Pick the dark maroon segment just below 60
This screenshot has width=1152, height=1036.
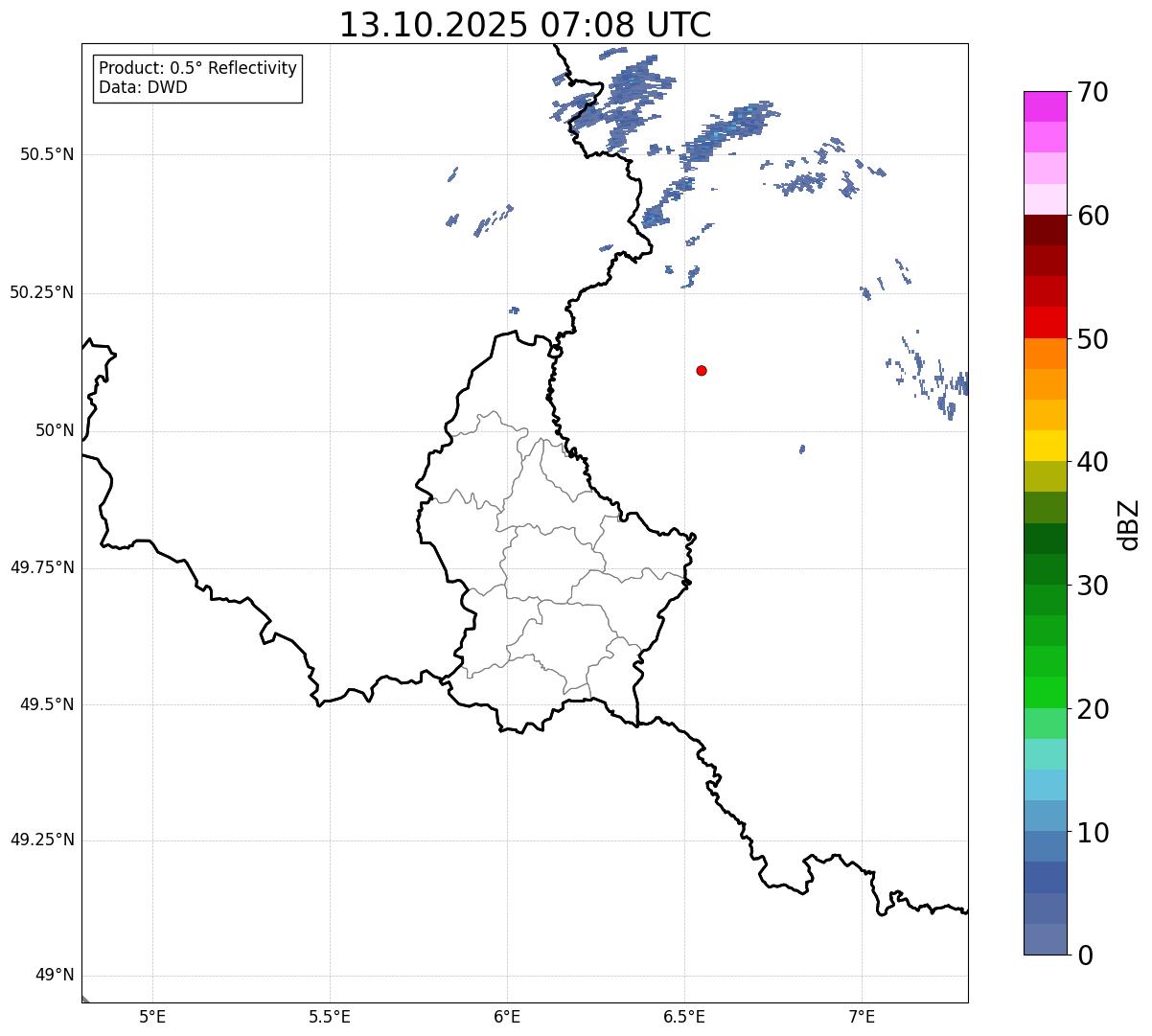click(x=1045, y=230)
